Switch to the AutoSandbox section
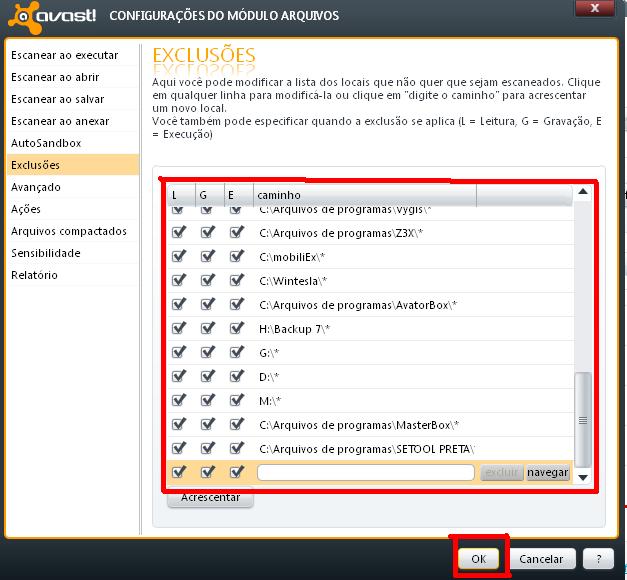Viewport: 627px width, 580px height. click(46, 143)
